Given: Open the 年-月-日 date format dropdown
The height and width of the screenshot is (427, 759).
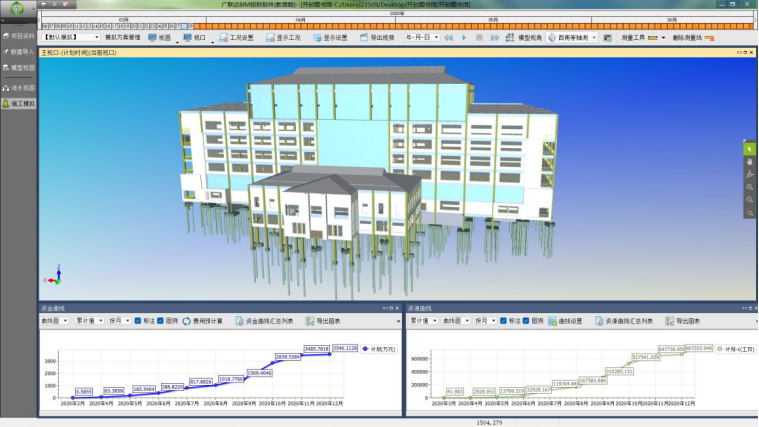Looking at the screenshot, I should tap(422, 37).
